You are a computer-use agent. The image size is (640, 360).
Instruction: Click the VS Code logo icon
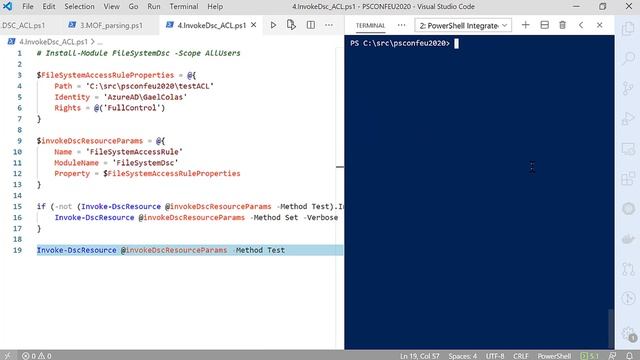[x=8, y=7]
